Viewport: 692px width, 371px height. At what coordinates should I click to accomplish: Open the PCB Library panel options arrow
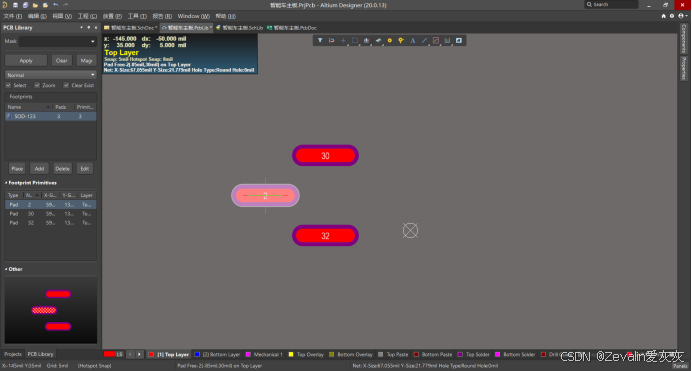click(x=81, y=27)
